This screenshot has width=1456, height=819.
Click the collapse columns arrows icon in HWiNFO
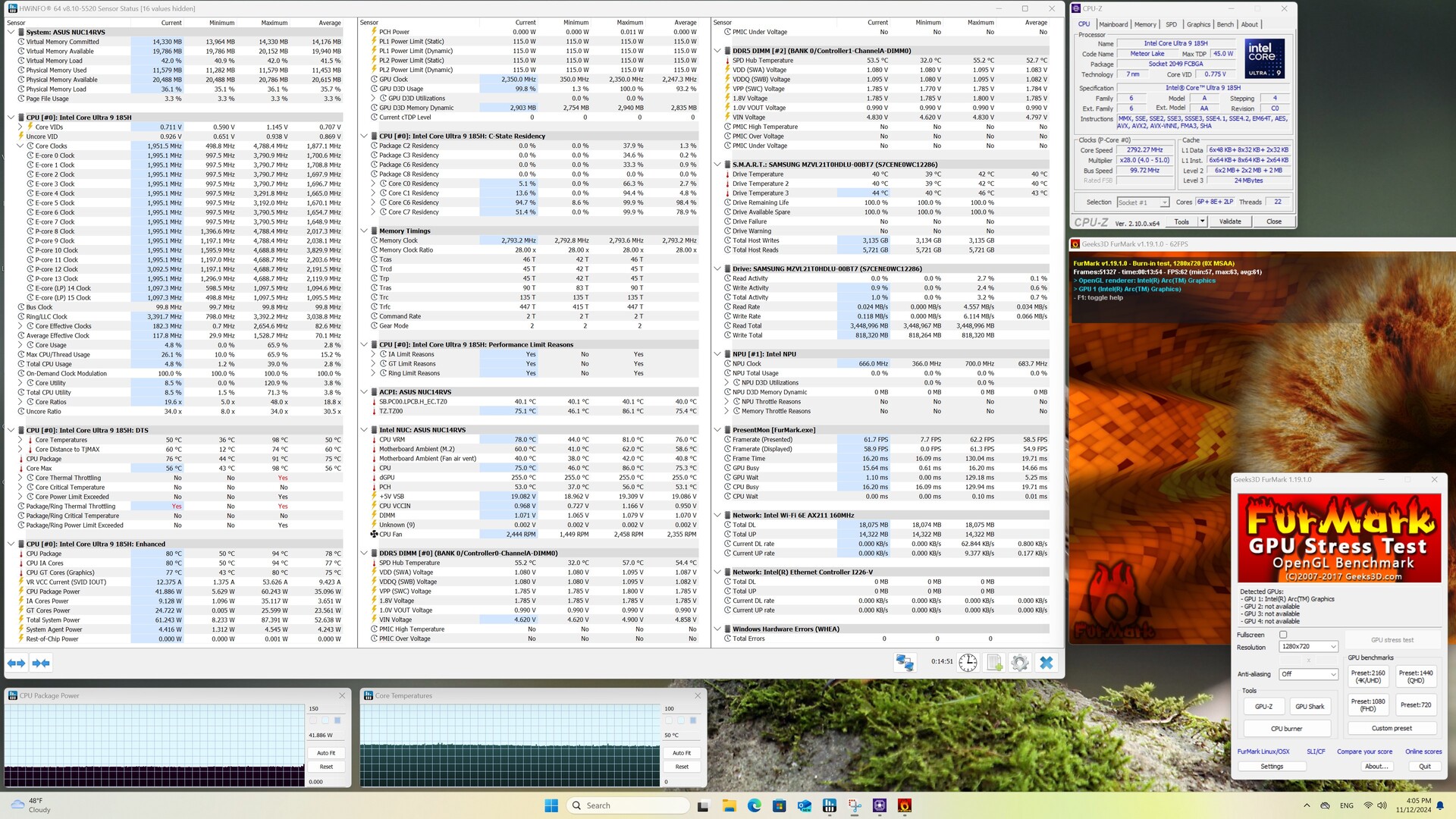(41, 663)
